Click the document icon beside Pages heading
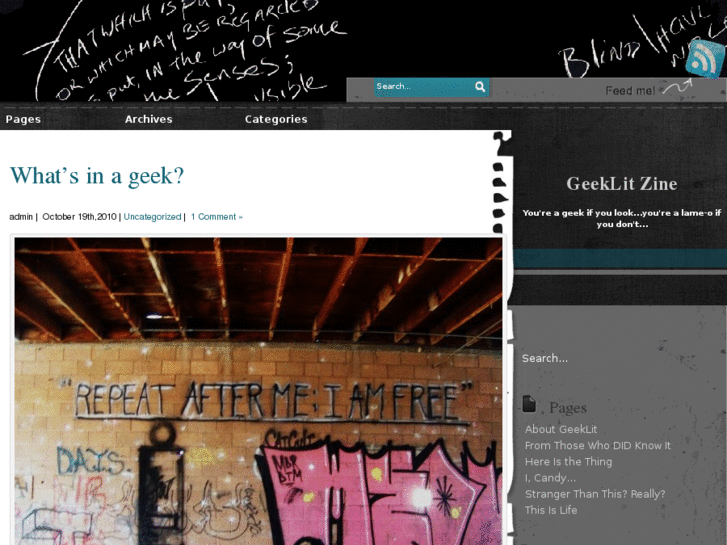 point(529,404)
